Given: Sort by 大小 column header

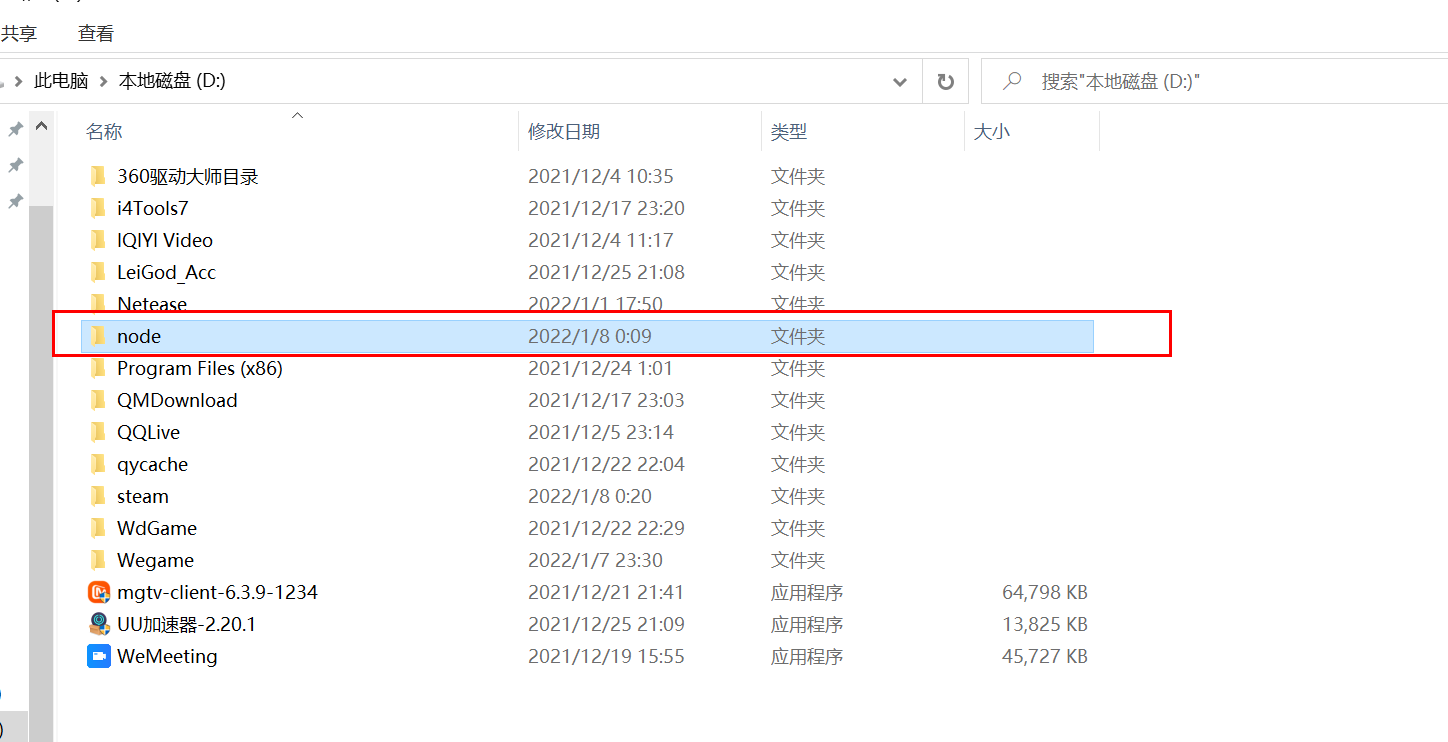Looking at the screenshot, I should pyautogui.click(x=992, y=132).
